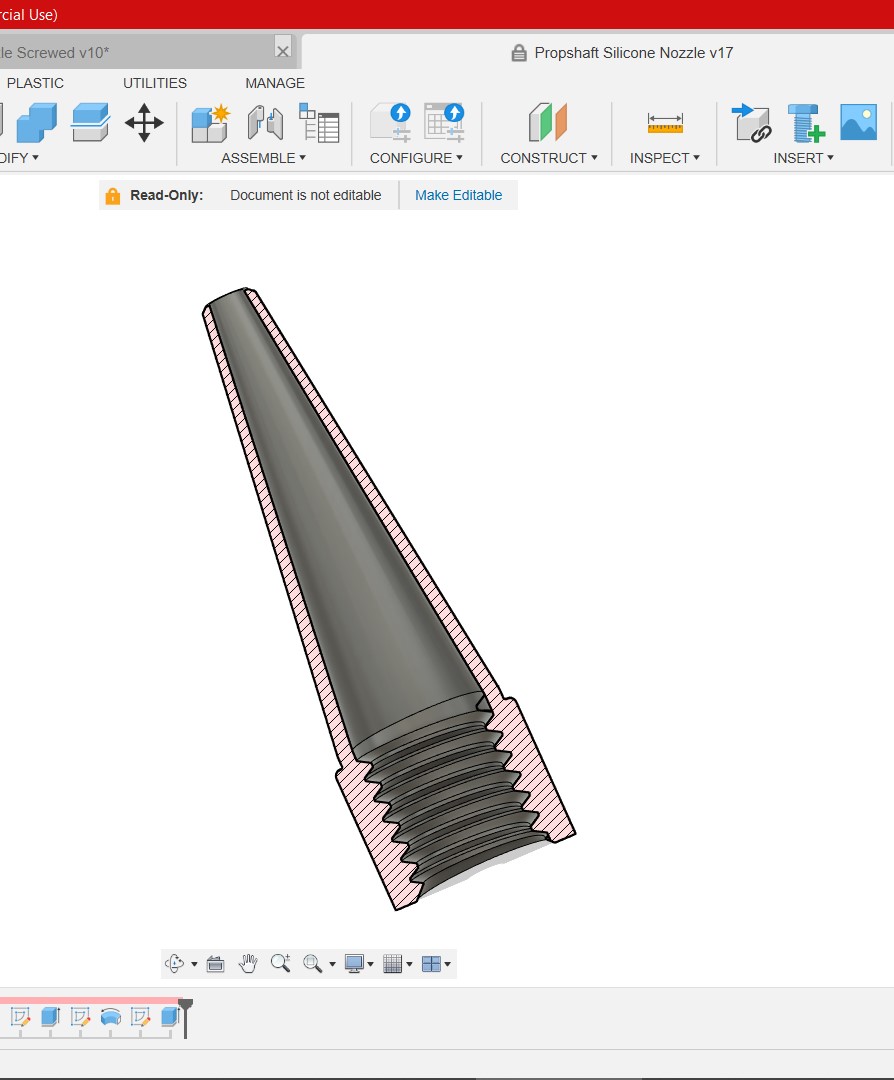Screen dimensions: 894x1080
Task: Expand the MODIFY dropdown menu
Action: coord(19,158)
